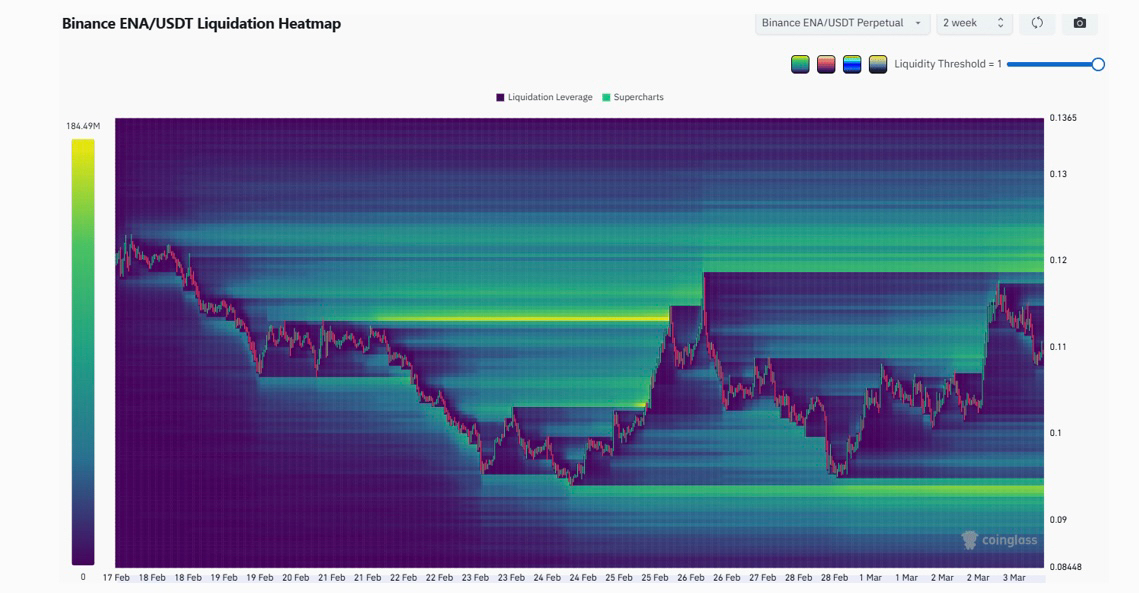The image size is (1139, 593).
Task: Click the 184.49M scale maximum label
Action: click(83, 126)
